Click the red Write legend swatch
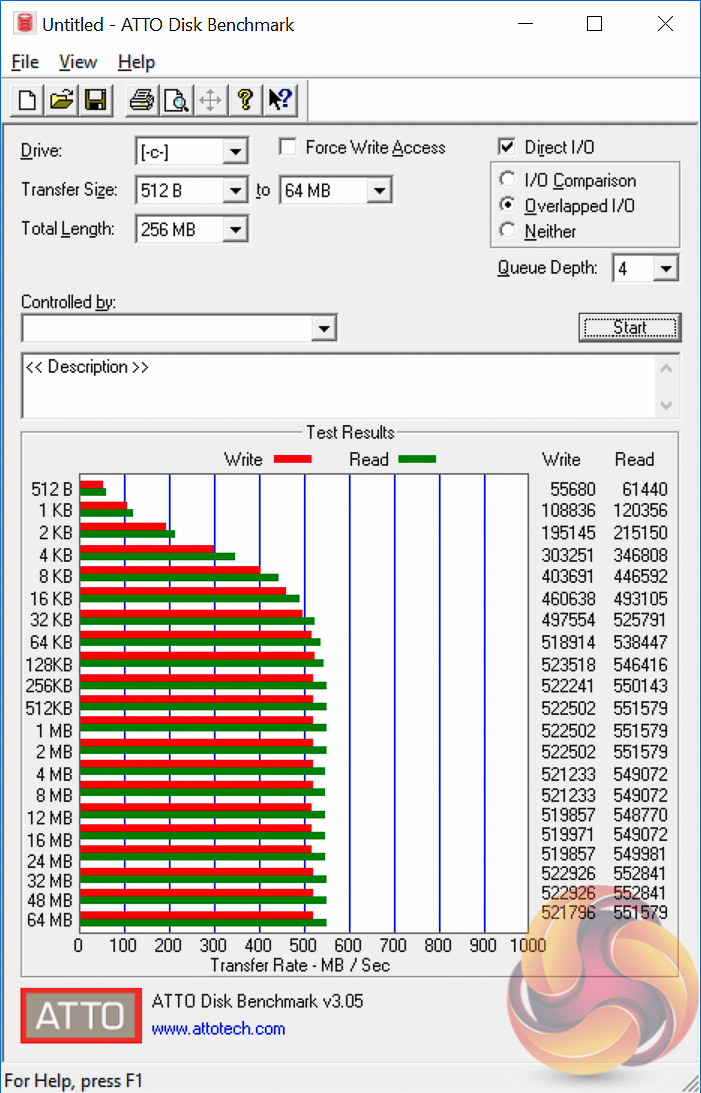This screenshot has width=701, height=1093. point(293,459)
